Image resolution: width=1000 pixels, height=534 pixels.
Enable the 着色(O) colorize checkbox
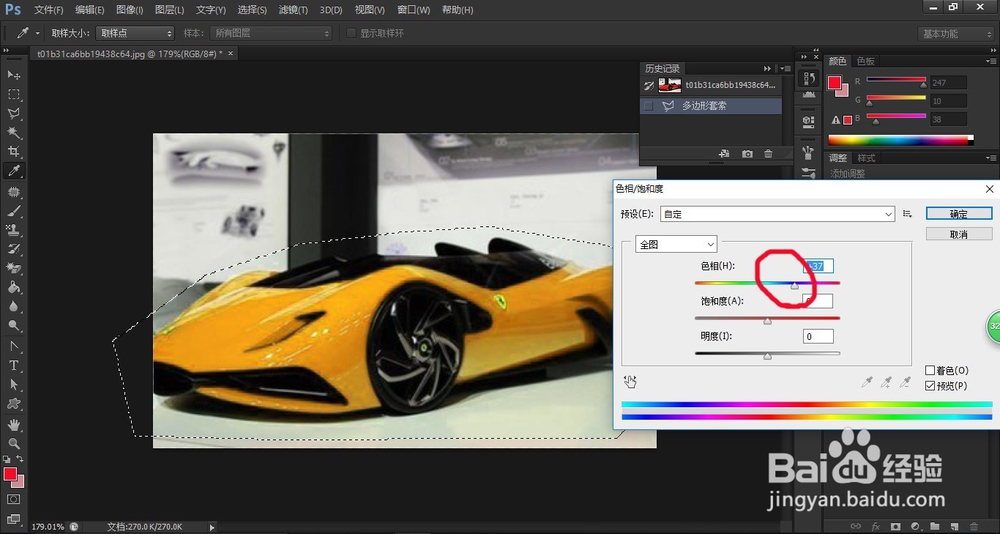[930, 370]
